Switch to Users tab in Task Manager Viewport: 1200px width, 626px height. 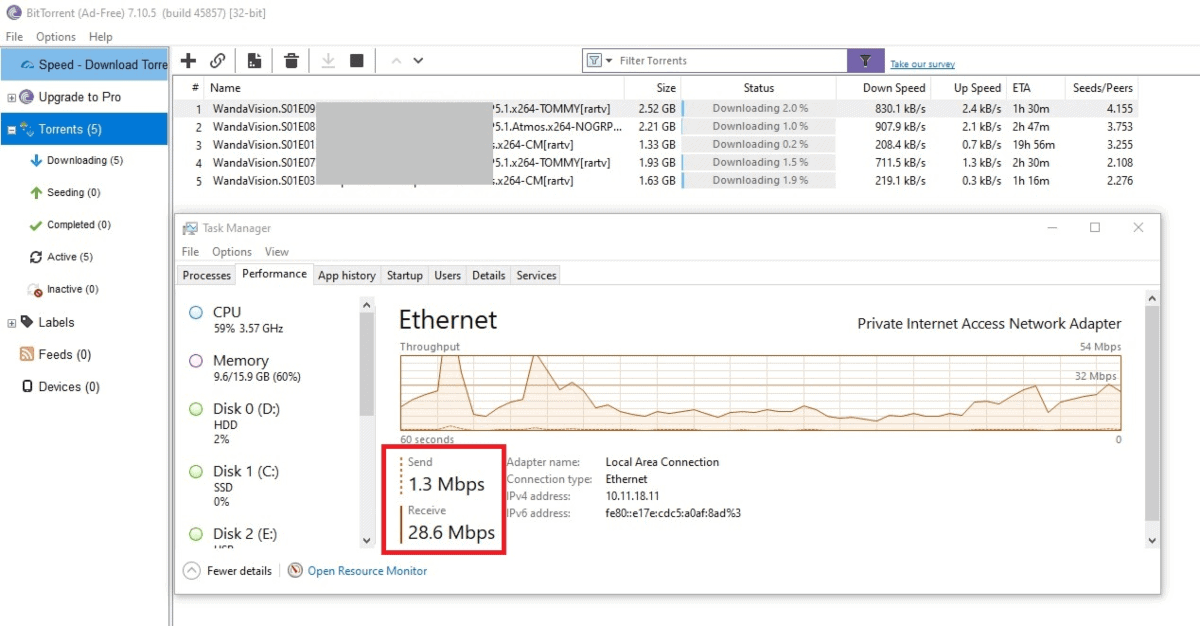(x=448, y=275)
